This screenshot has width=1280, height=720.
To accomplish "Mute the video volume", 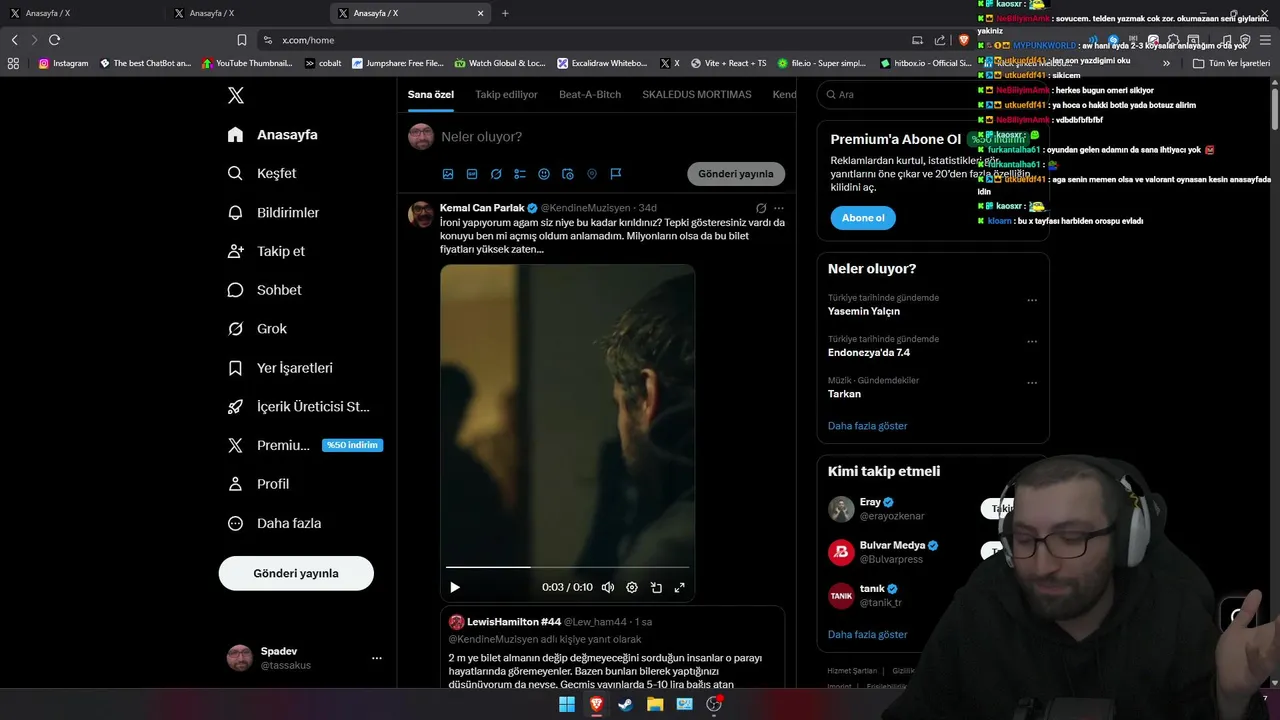I will [x=608, y=587].
